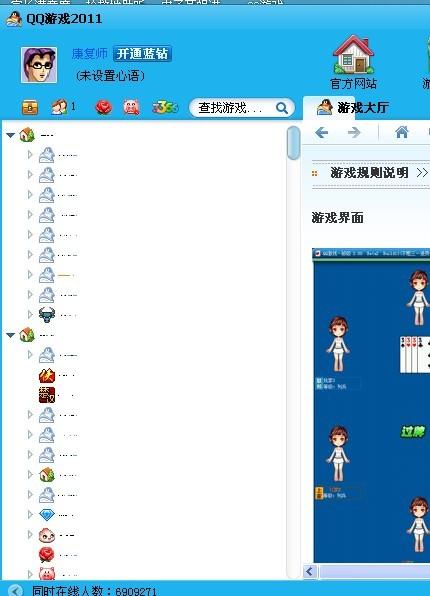Click the pig icon in the top toolbar
This screenshot has height=596, width=430.
click(x=131, y=108)
